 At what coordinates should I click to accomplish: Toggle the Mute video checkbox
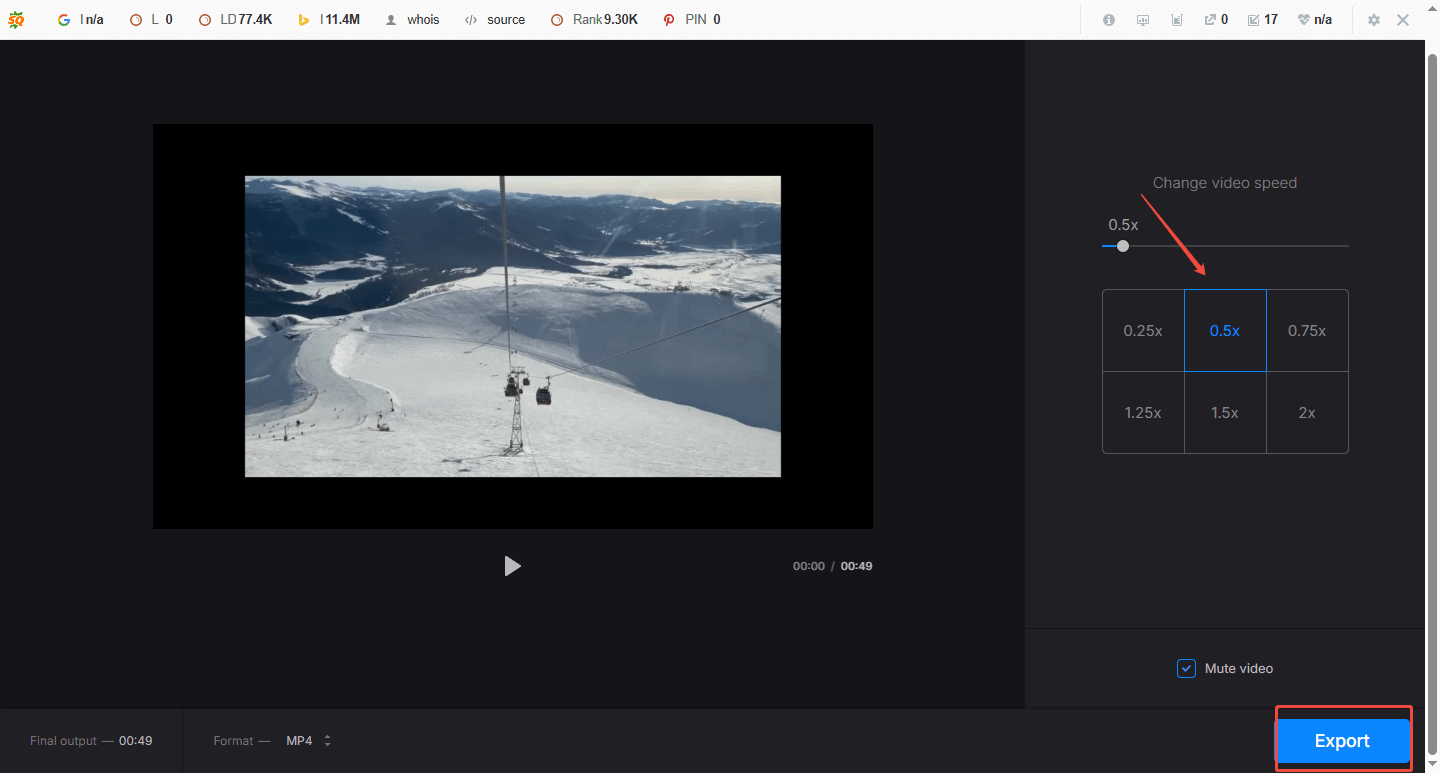pos(1186,668)
